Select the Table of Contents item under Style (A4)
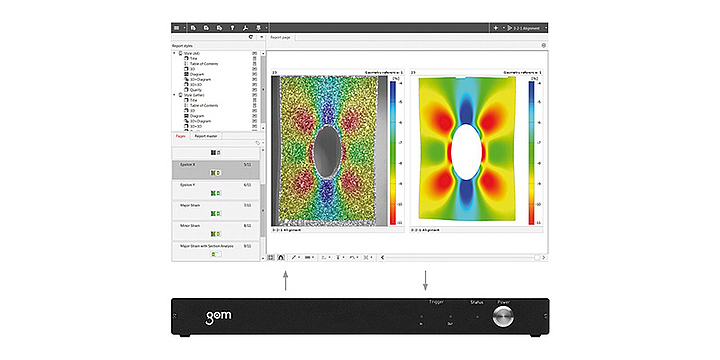This screenshot has width=720, height=360. click(x=204, y=64)
